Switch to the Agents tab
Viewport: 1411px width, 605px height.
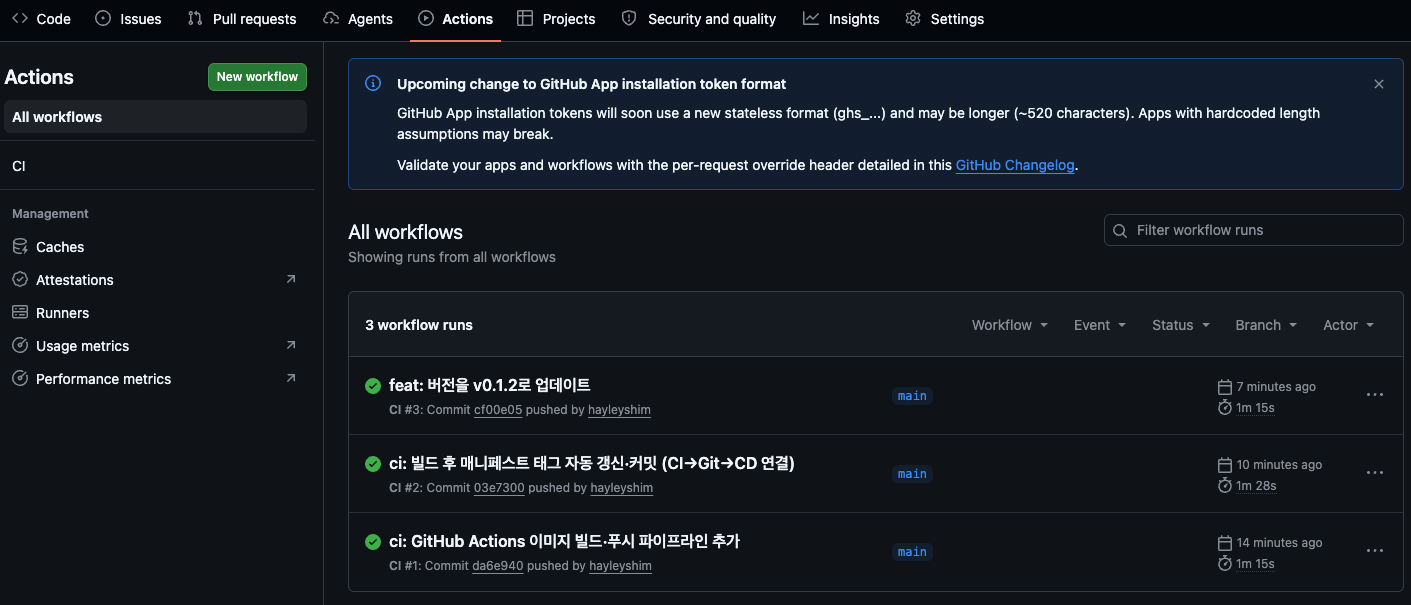coord(358,19)
